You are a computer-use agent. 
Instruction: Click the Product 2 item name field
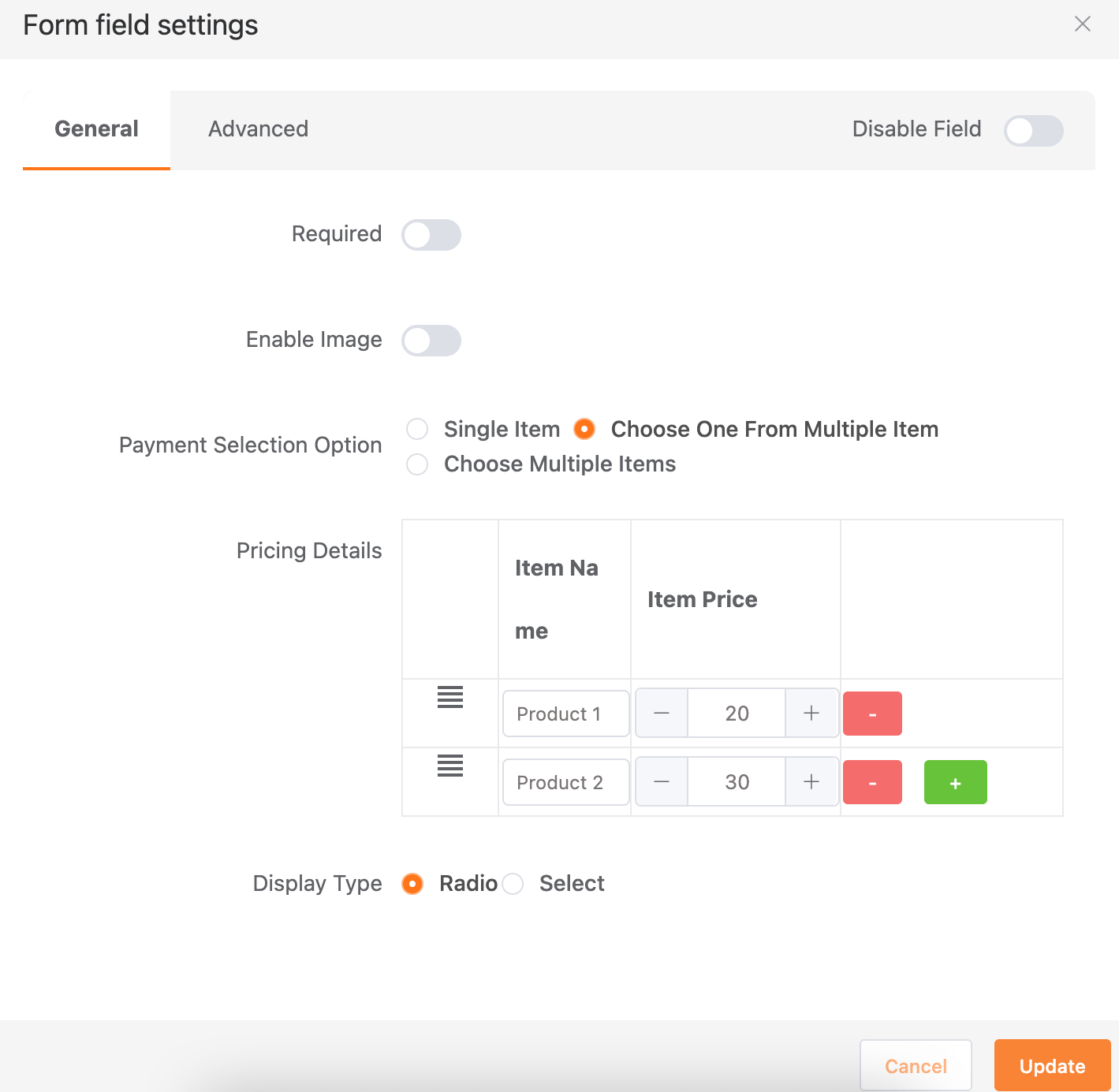coord(565,781)
